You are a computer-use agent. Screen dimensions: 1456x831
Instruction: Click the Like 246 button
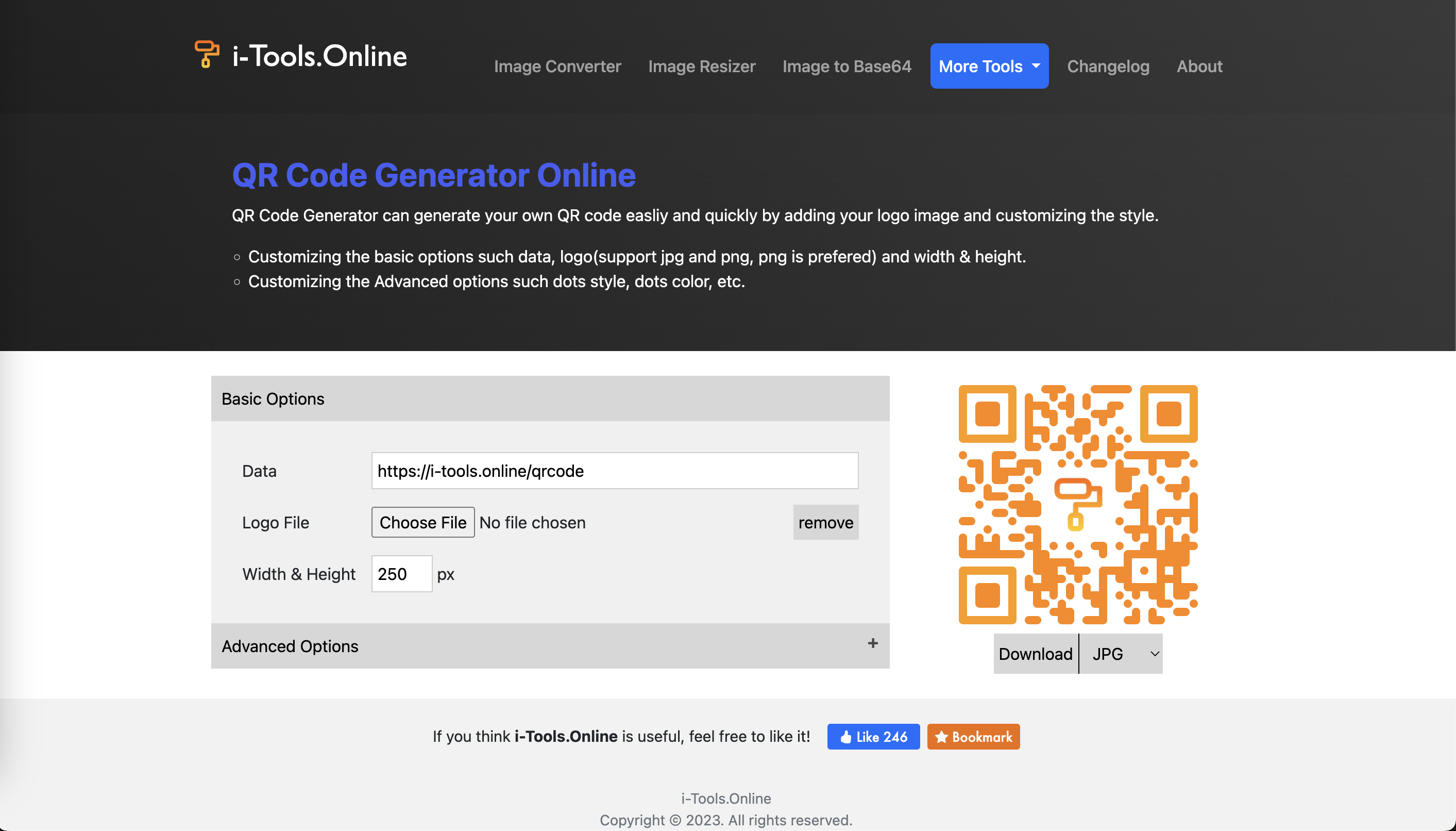[x=873, y=737]
